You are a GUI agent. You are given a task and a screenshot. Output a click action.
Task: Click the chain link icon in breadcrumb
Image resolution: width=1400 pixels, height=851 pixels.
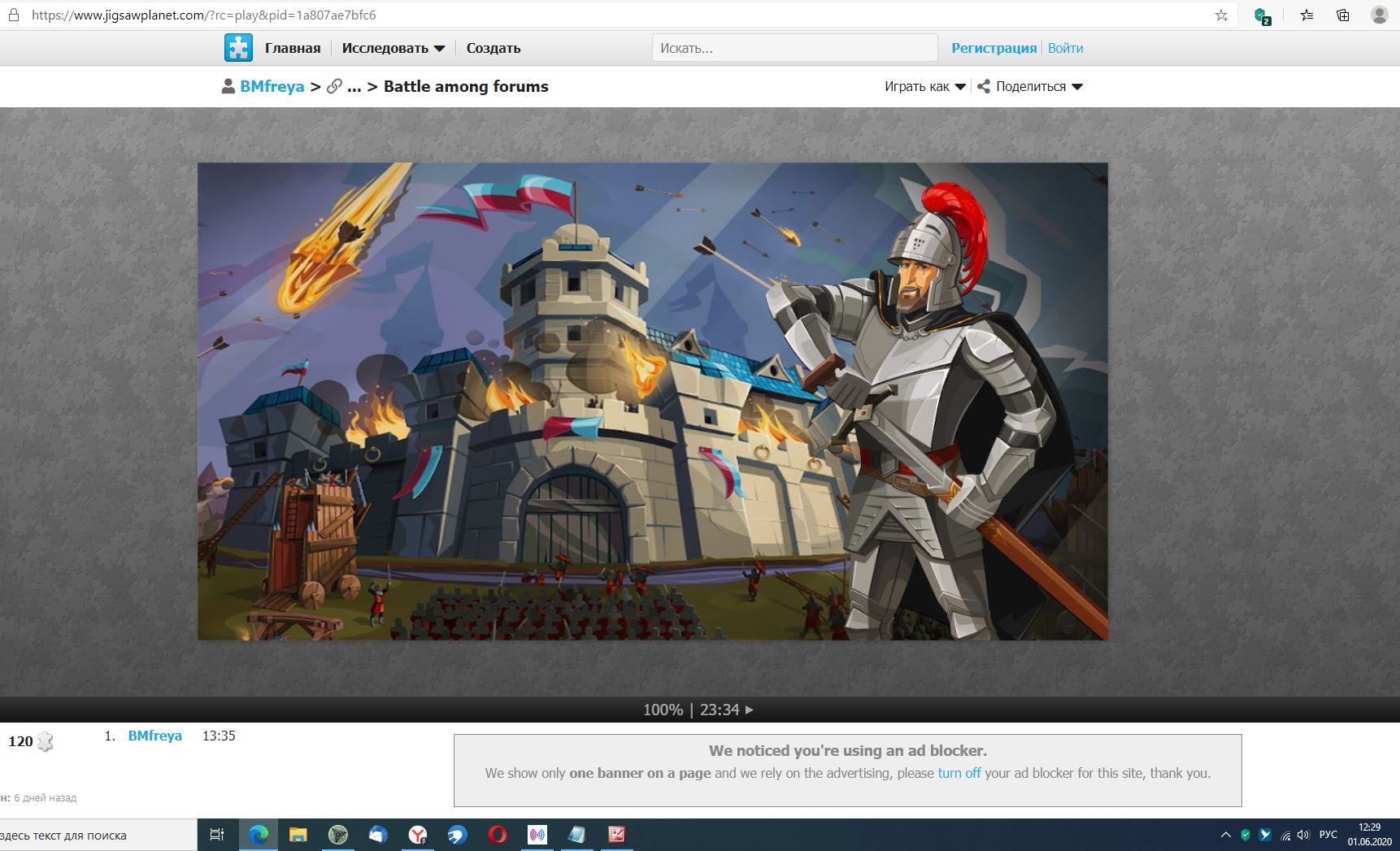pos(334,86)
